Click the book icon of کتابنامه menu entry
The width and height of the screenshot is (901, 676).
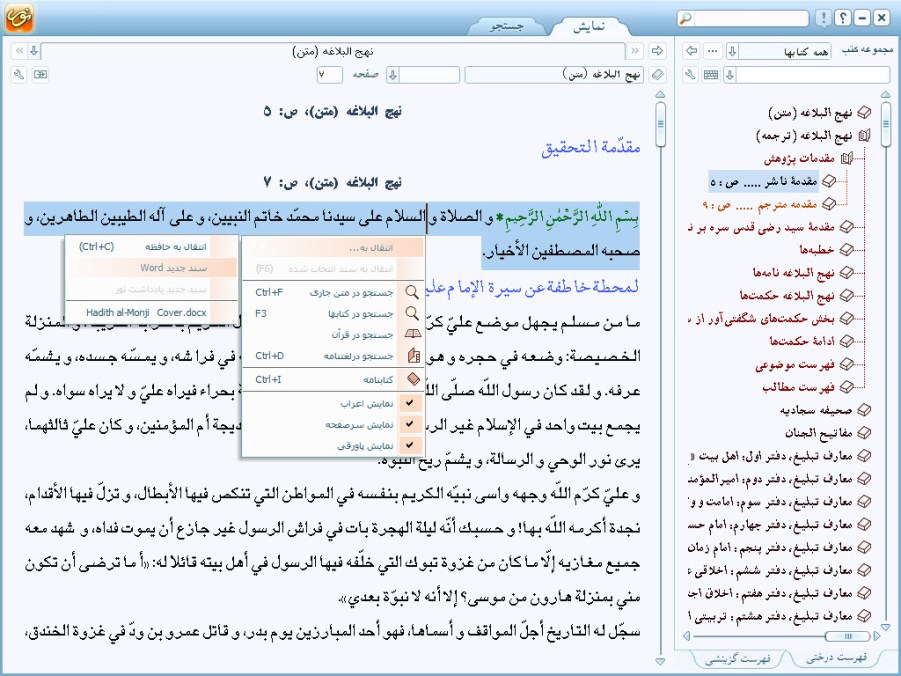pyautogui.click(x=413, y=379)
